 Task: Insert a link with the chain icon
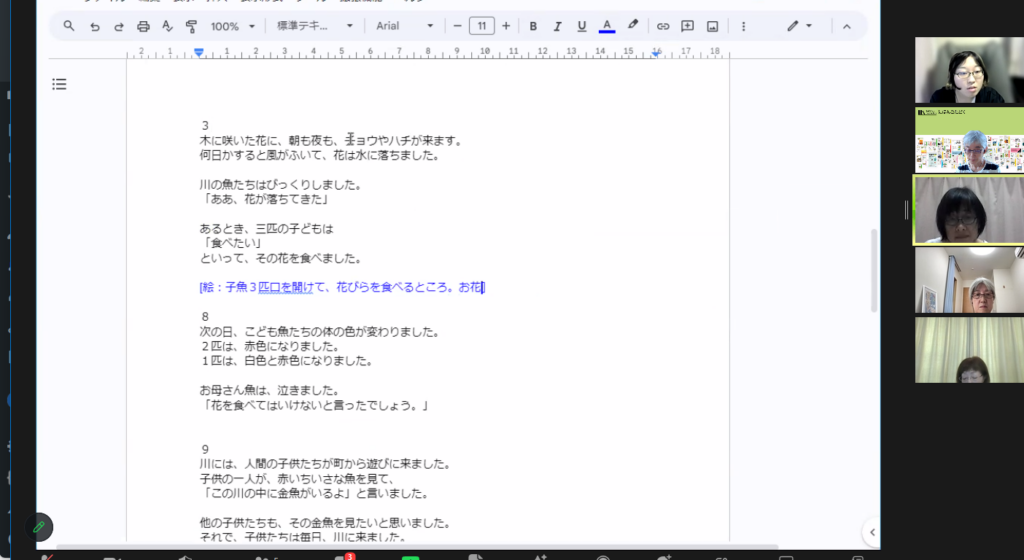[663, 26]
